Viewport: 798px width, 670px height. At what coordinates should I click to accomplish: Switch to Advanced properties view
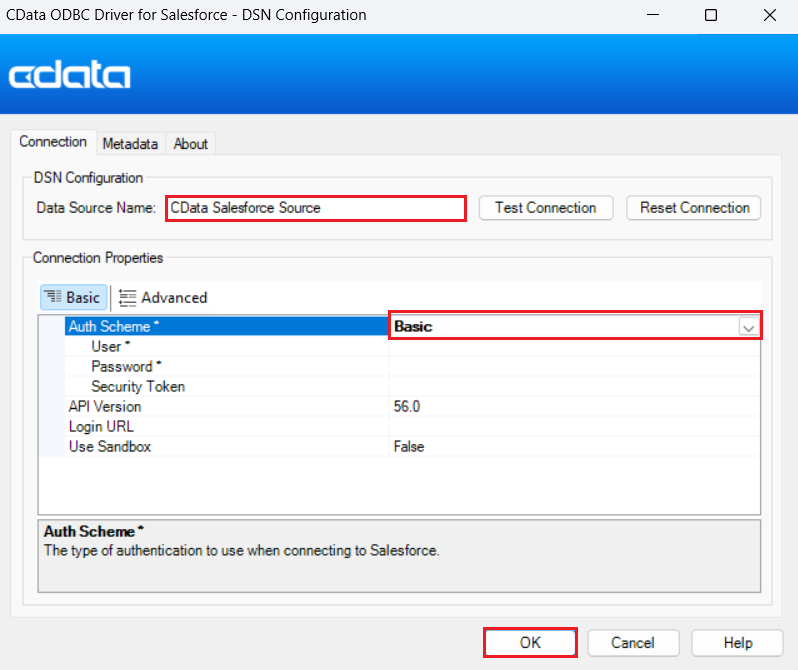[163, 297]
